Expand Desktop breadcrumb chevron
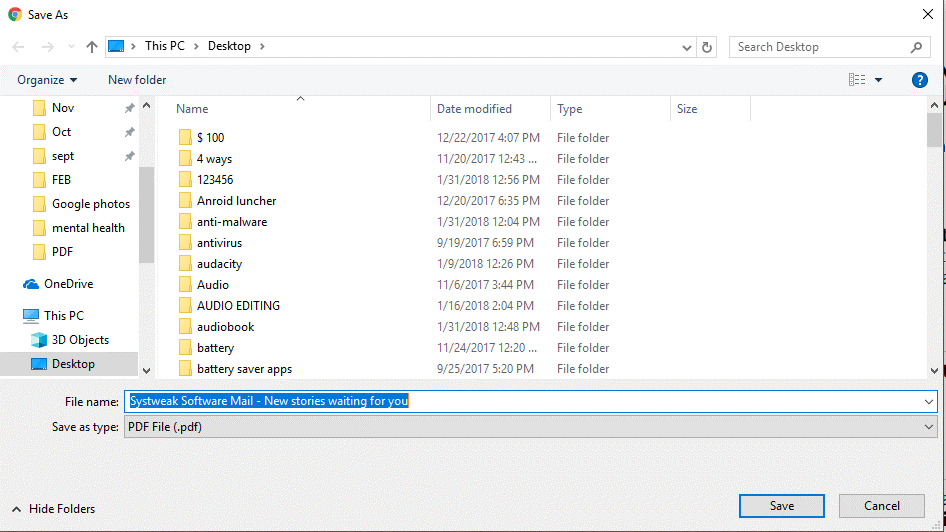 [262, 46]
